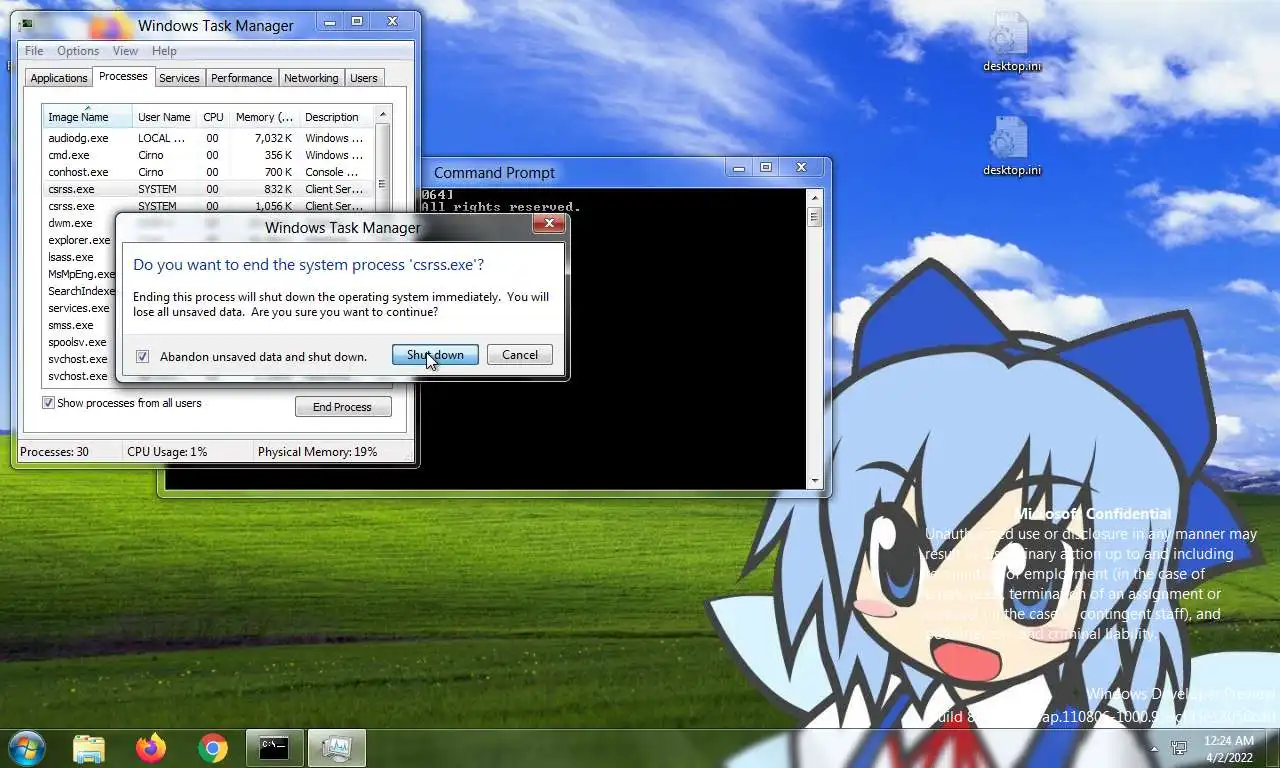Viewport: 1280px width, 768px height.
Task: Select the MsMpEng.exe process row
Action: click(x=79, y=274)
